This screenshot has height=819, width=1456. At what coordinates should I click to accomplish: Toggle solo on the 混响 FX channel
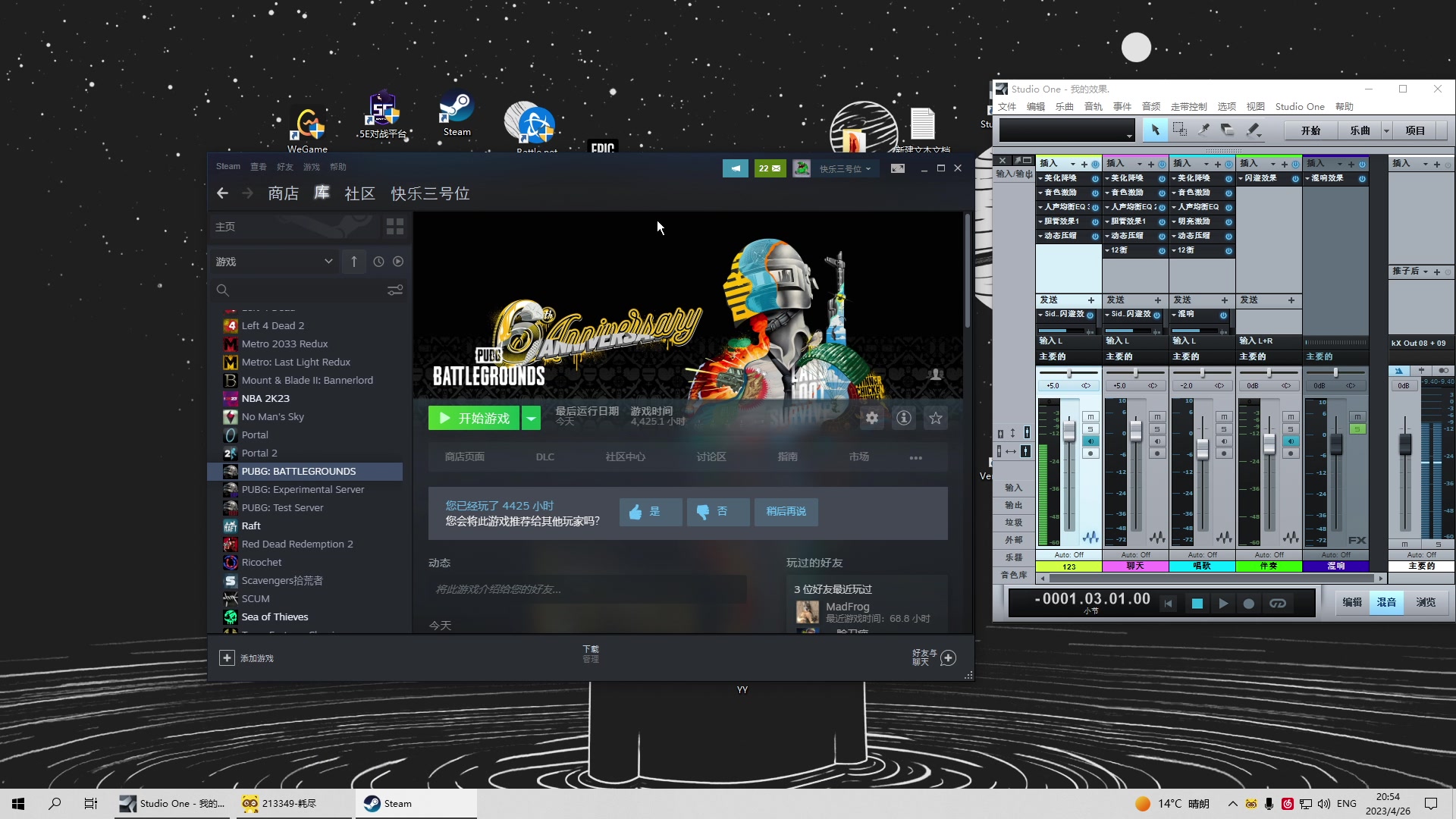coord(1357,429)
